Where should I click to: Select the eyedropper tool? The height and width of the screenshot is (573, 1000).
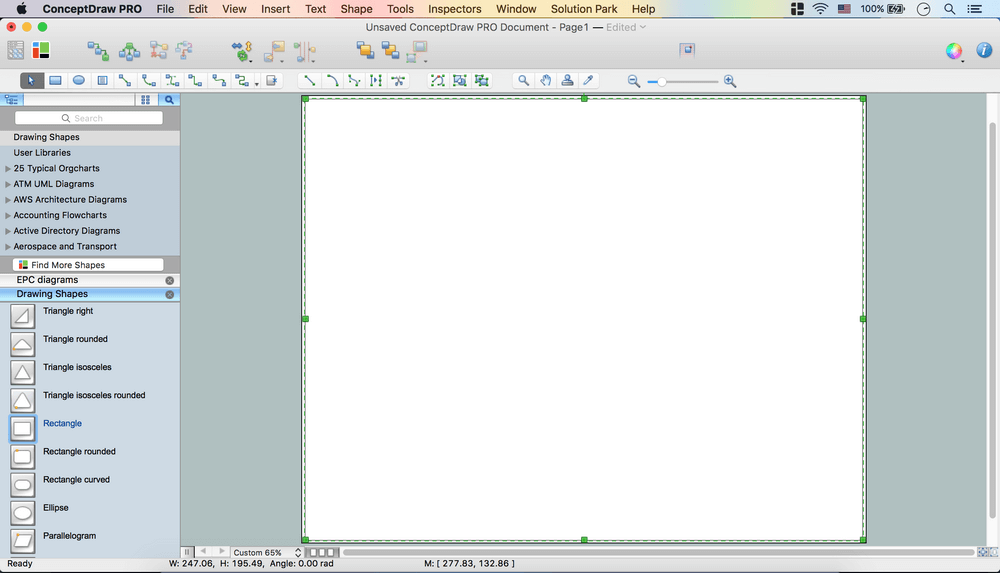pos(589,80)
